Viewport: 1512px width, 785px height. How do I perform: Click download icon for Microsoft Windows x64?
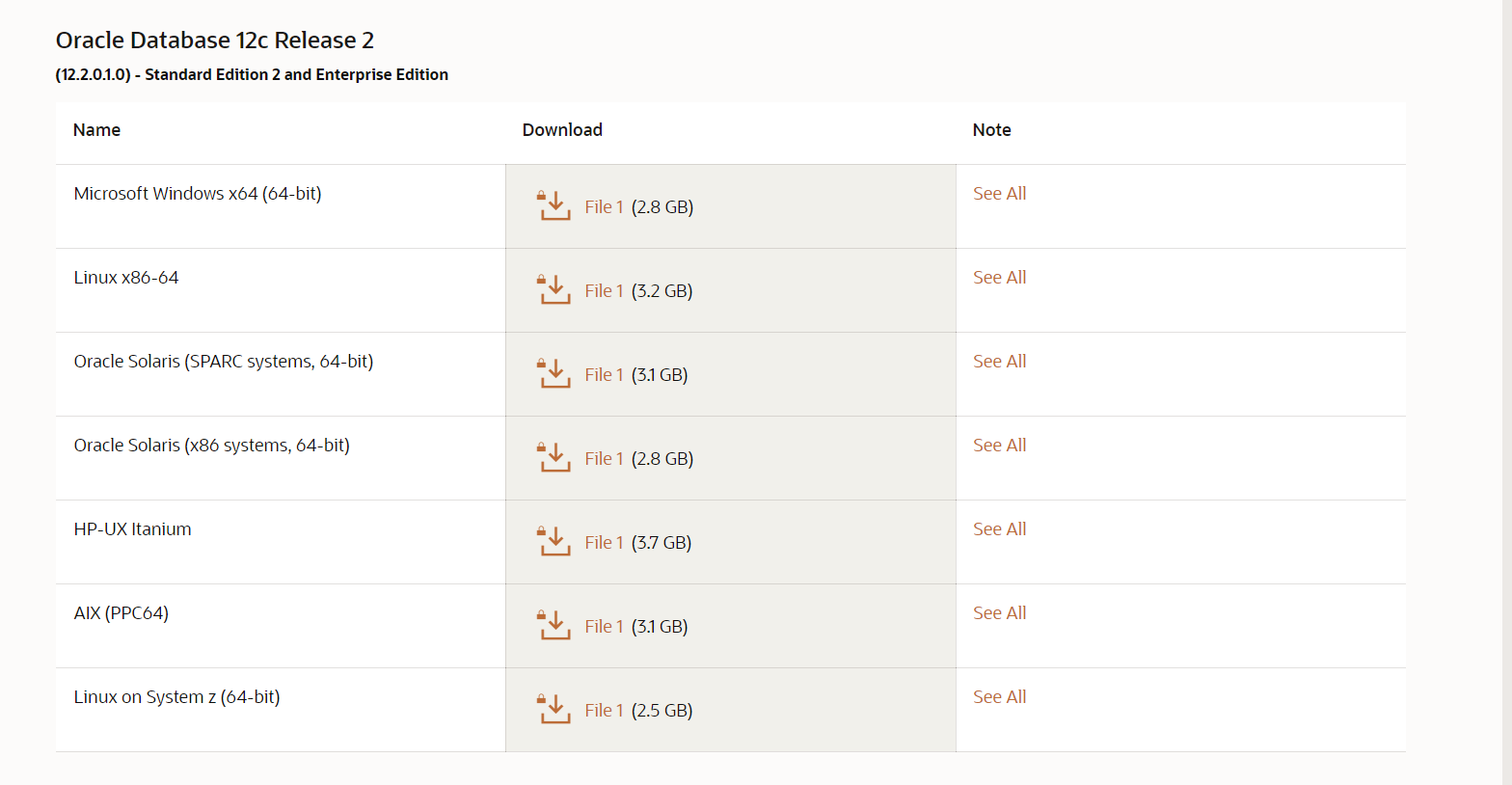pos(554,205)
